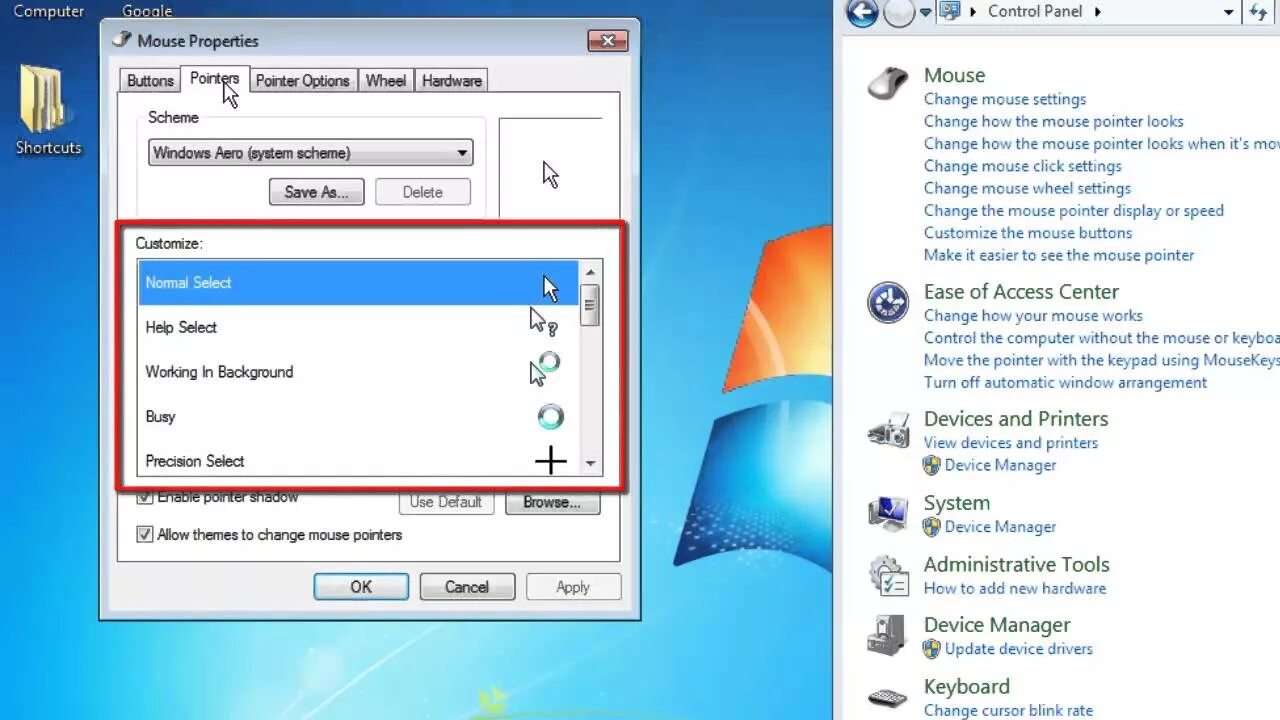Click the Save As... button
The height and width of the screenshot is (720, 1280).
(316, 192)
